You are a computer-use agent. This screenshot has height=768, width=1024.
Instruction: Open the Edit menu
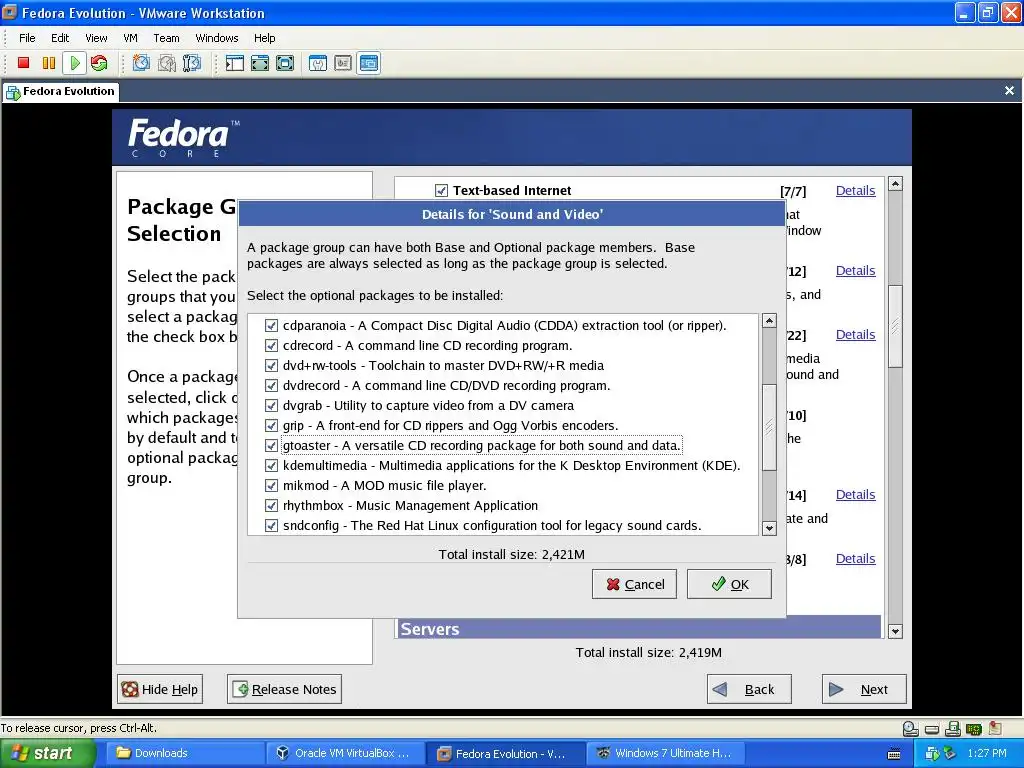pos(60,38)
